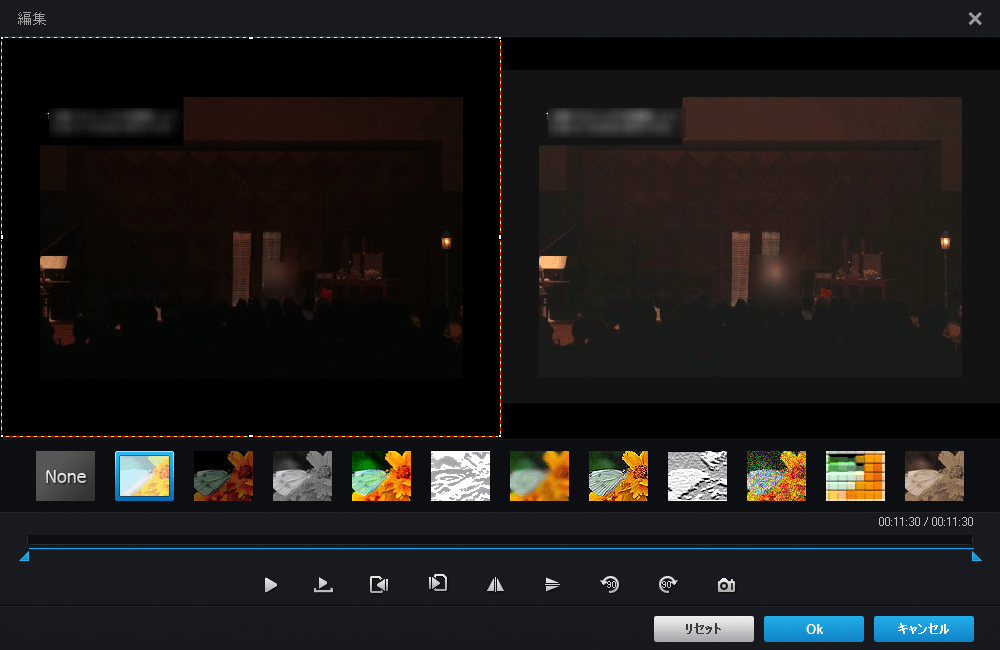Set the trim start point marker icon
The height and width of the screenshot is (650, 1000).
coord(379,585)
